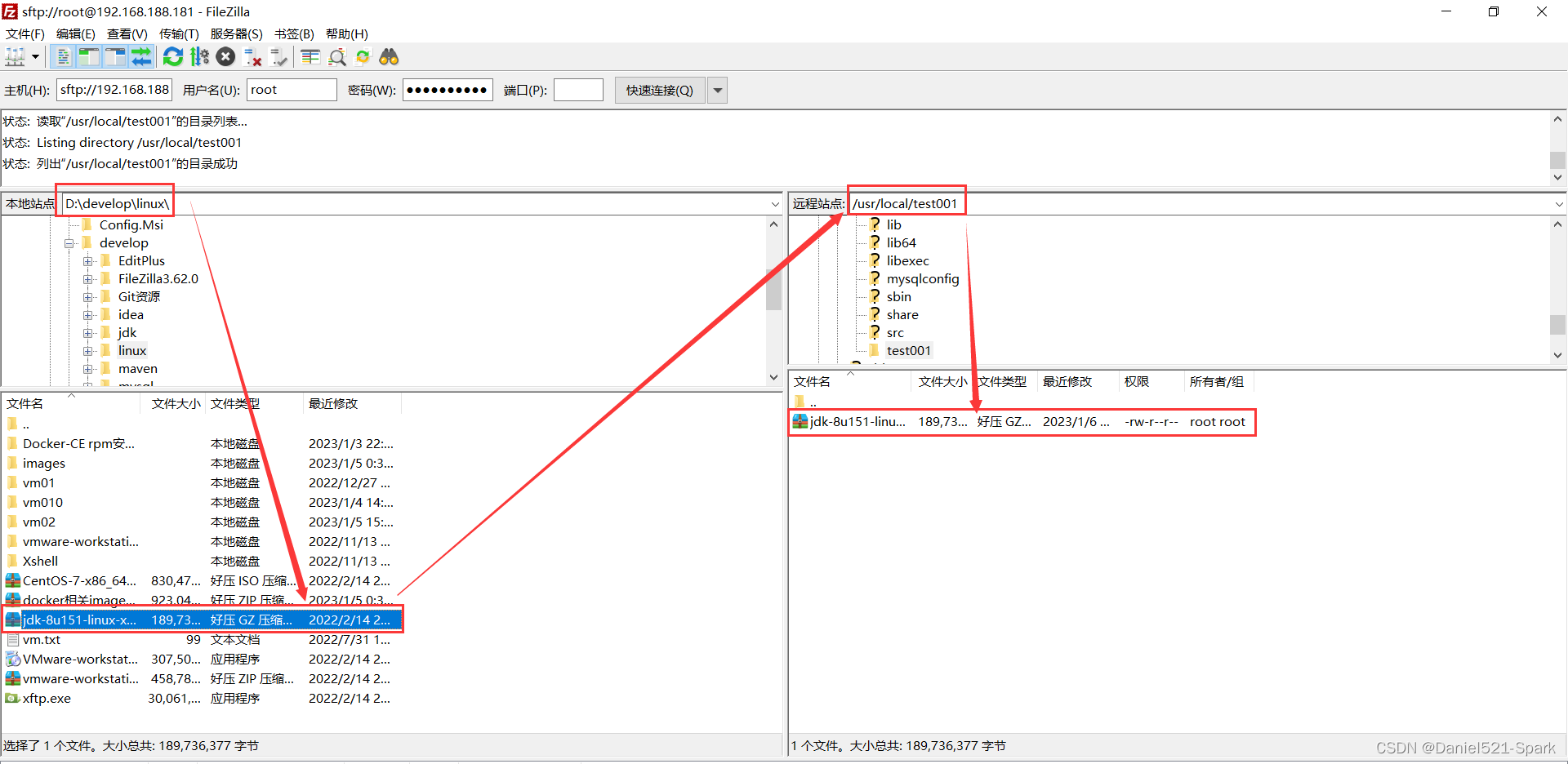Toggle local directory tree view
1568x764 pixels.
coord(89,57)
